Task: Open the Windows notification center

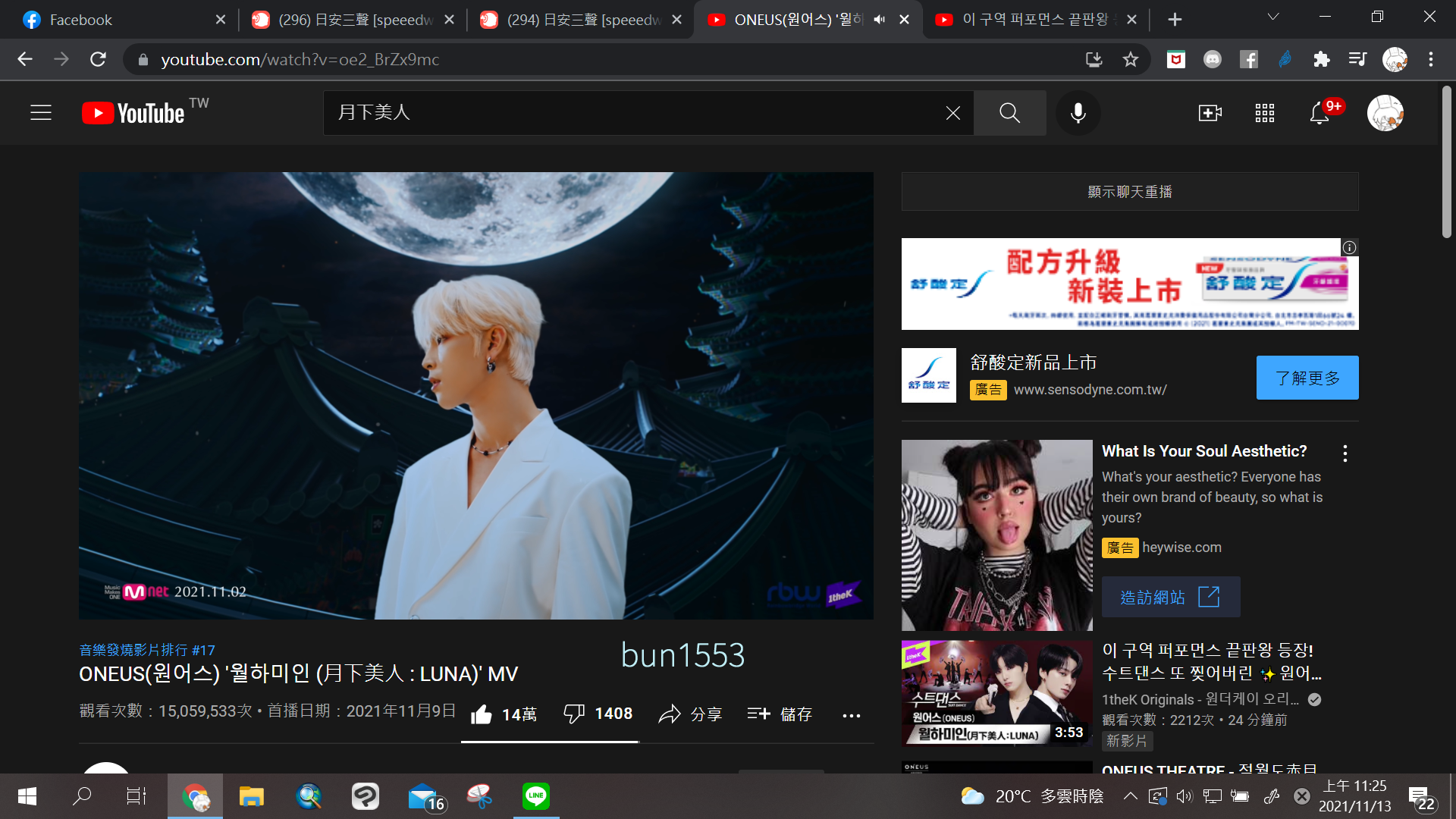Action: click(x=1422, y=798)
